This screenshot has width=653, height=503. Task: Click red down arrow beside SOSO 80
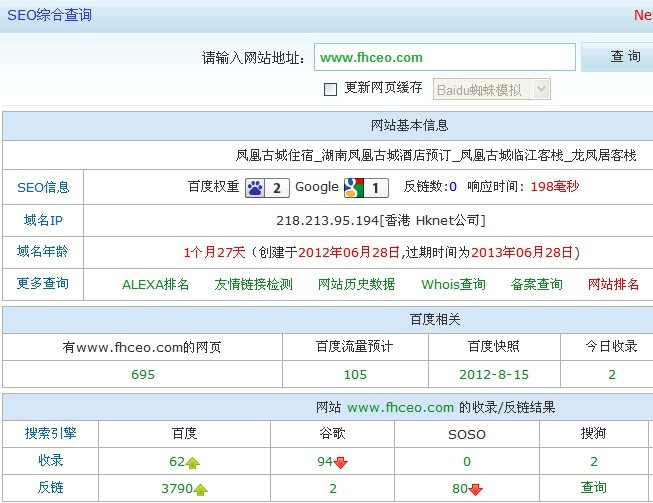475,489
